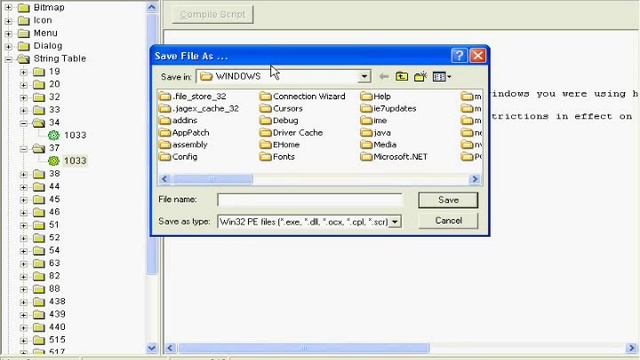
Task: Collapse the 37 string table folder
Action: [24, 149]
